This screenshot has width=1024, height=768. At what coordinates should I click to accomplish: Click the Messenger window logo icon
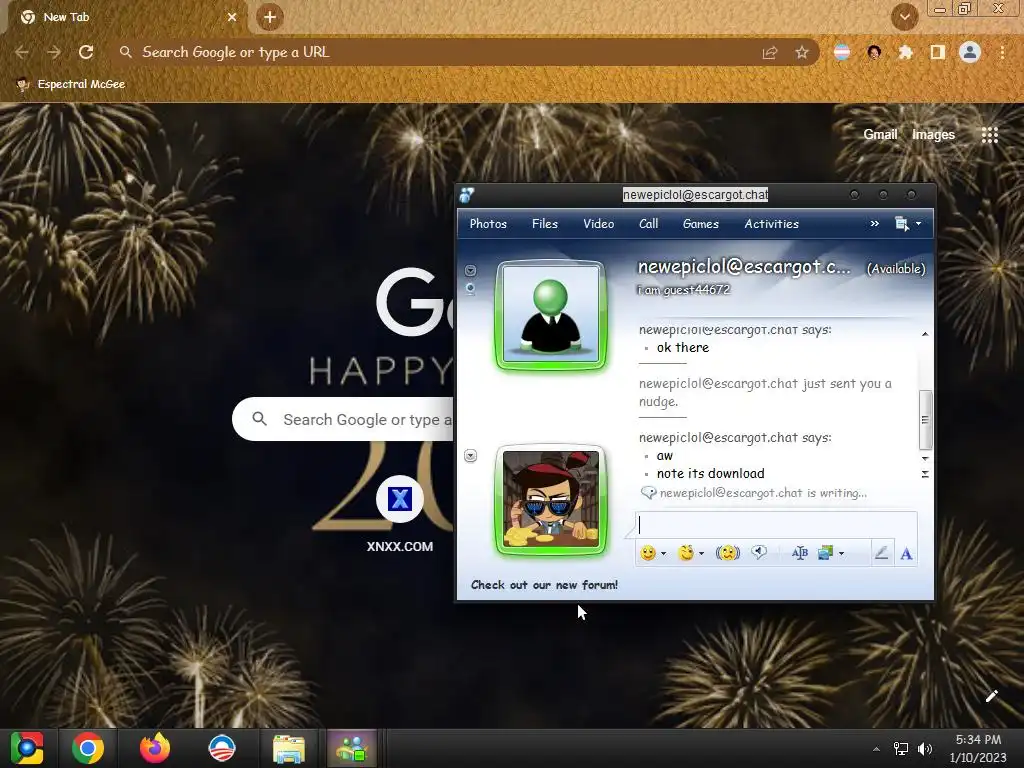467,195
